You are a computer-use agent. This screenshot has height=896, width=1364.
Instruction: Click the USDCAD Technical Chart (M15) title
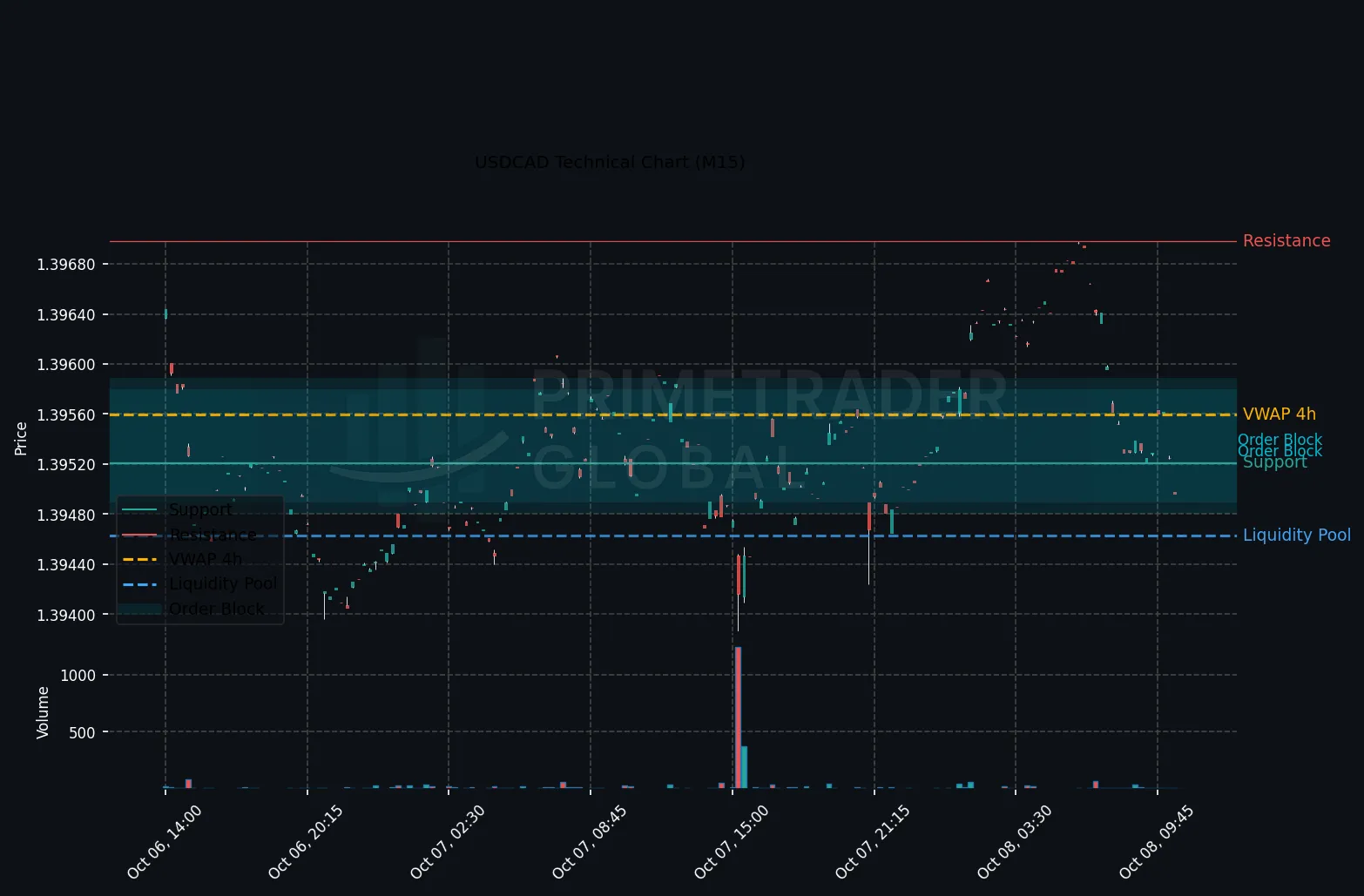(x=610, y=163)
